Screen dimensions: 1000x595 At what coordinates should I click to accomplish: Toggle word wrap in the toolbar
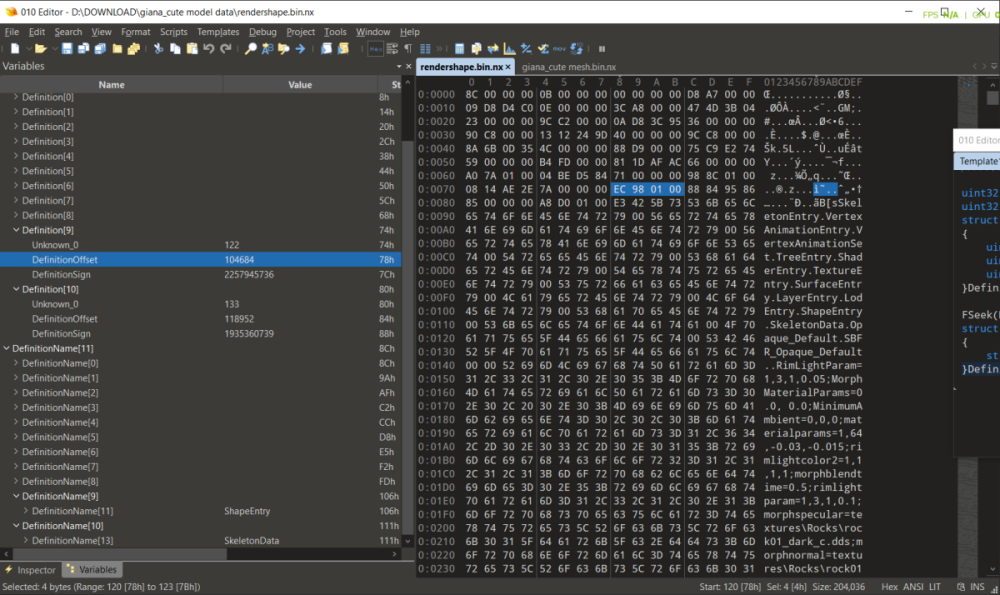pyautogui.click(x=392, y=49)
